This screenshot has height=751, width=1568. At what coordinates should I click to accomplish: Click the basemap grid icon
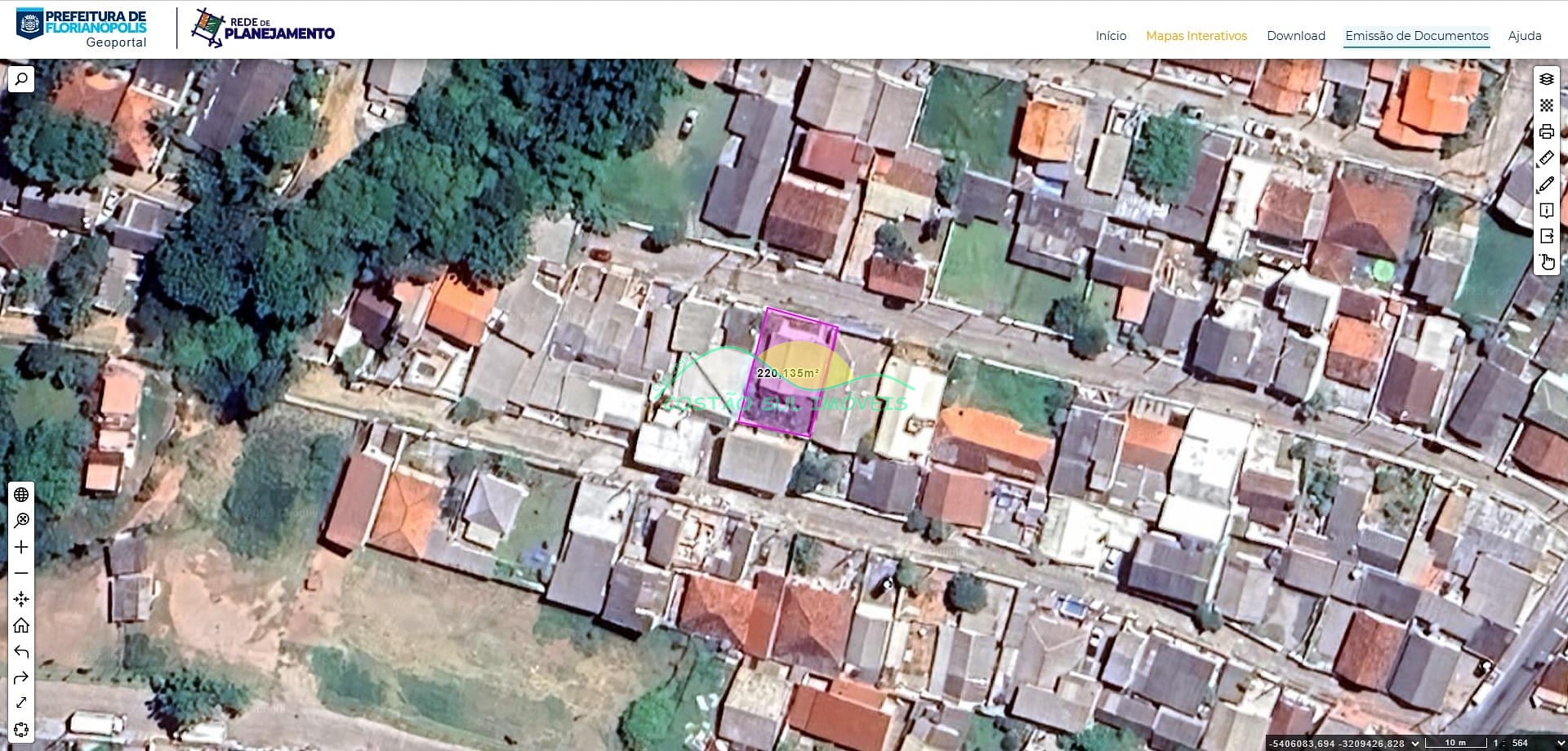click(1546, 105)
